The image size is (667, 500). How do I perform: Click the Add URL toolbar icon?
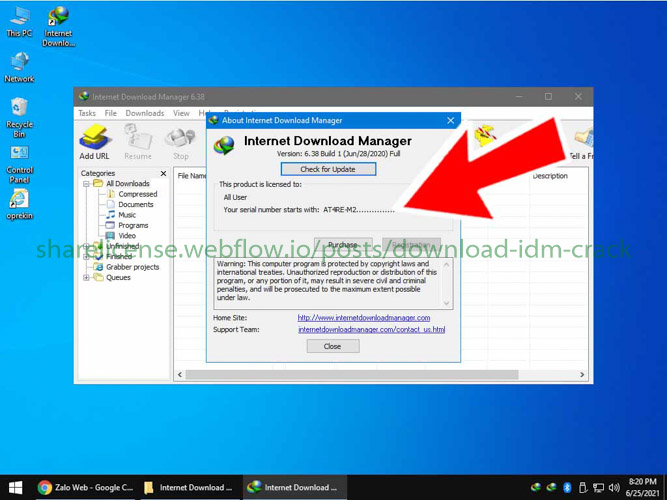tap(94, 142)
